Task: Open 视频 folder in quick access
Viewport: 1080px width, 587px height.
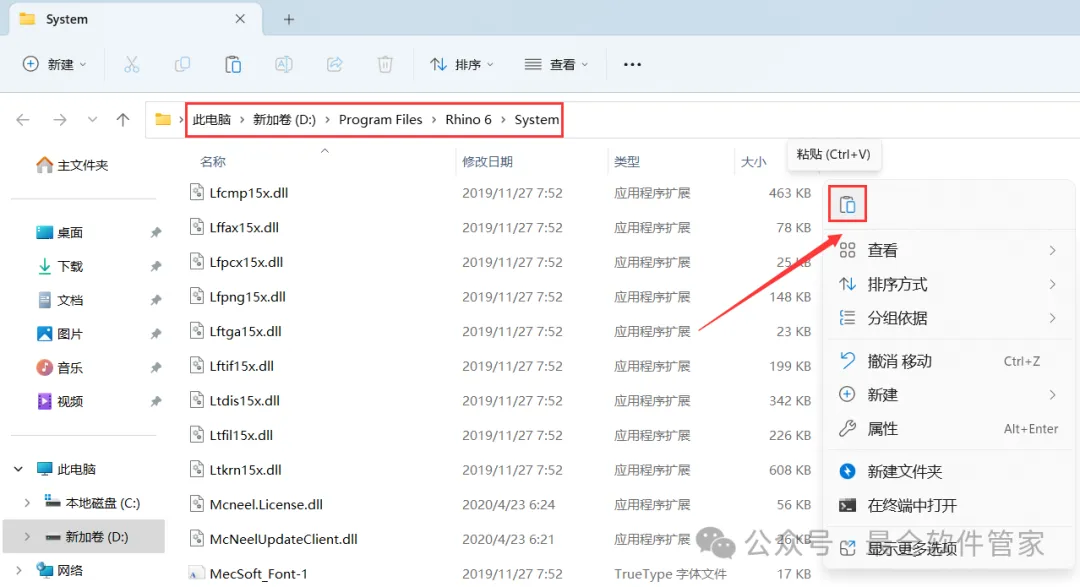Action: tap(60, 402)
